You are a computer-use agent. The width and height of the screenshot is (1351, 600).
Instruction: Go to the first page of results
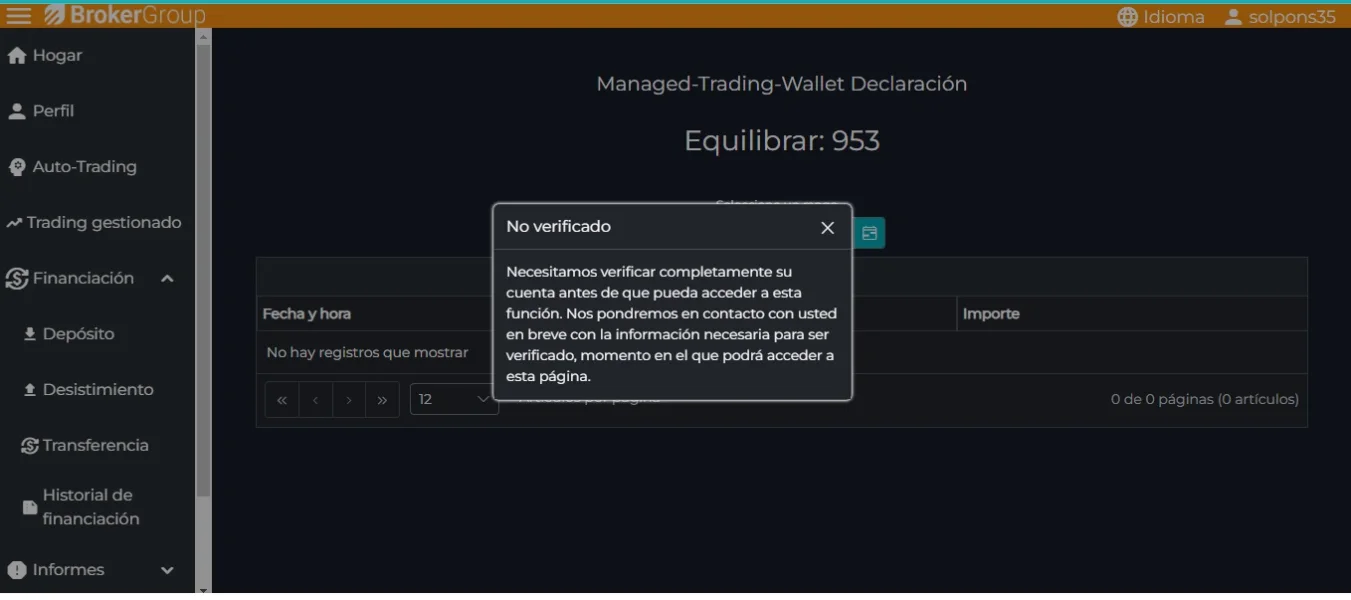click(x=282, y=400)
